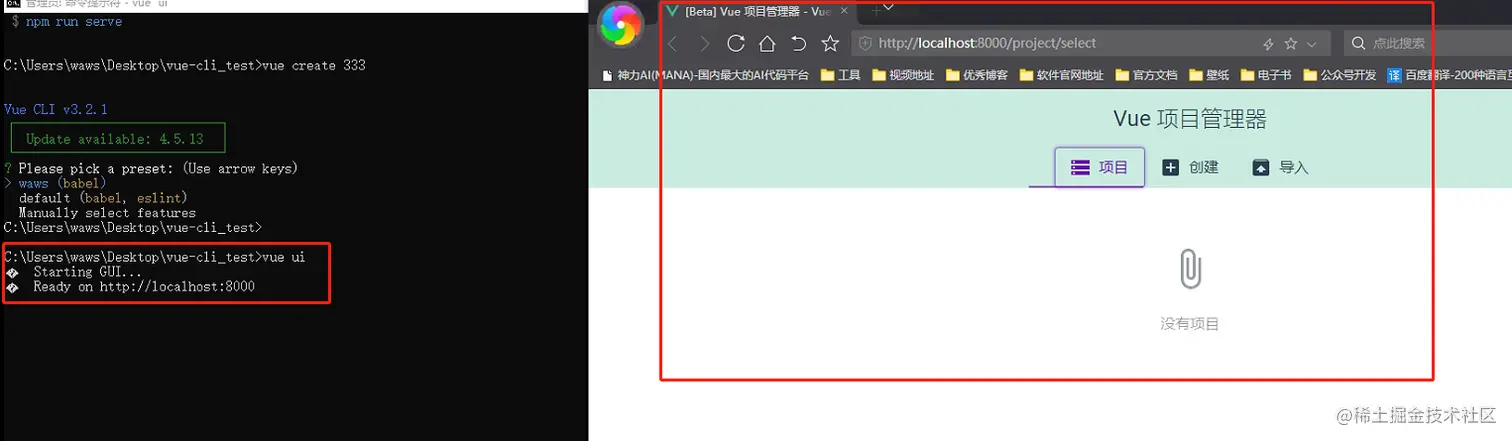Switch to the 创建 tab in Vue manager
Screen dimensions: 1512x441
pos(1190,167)
